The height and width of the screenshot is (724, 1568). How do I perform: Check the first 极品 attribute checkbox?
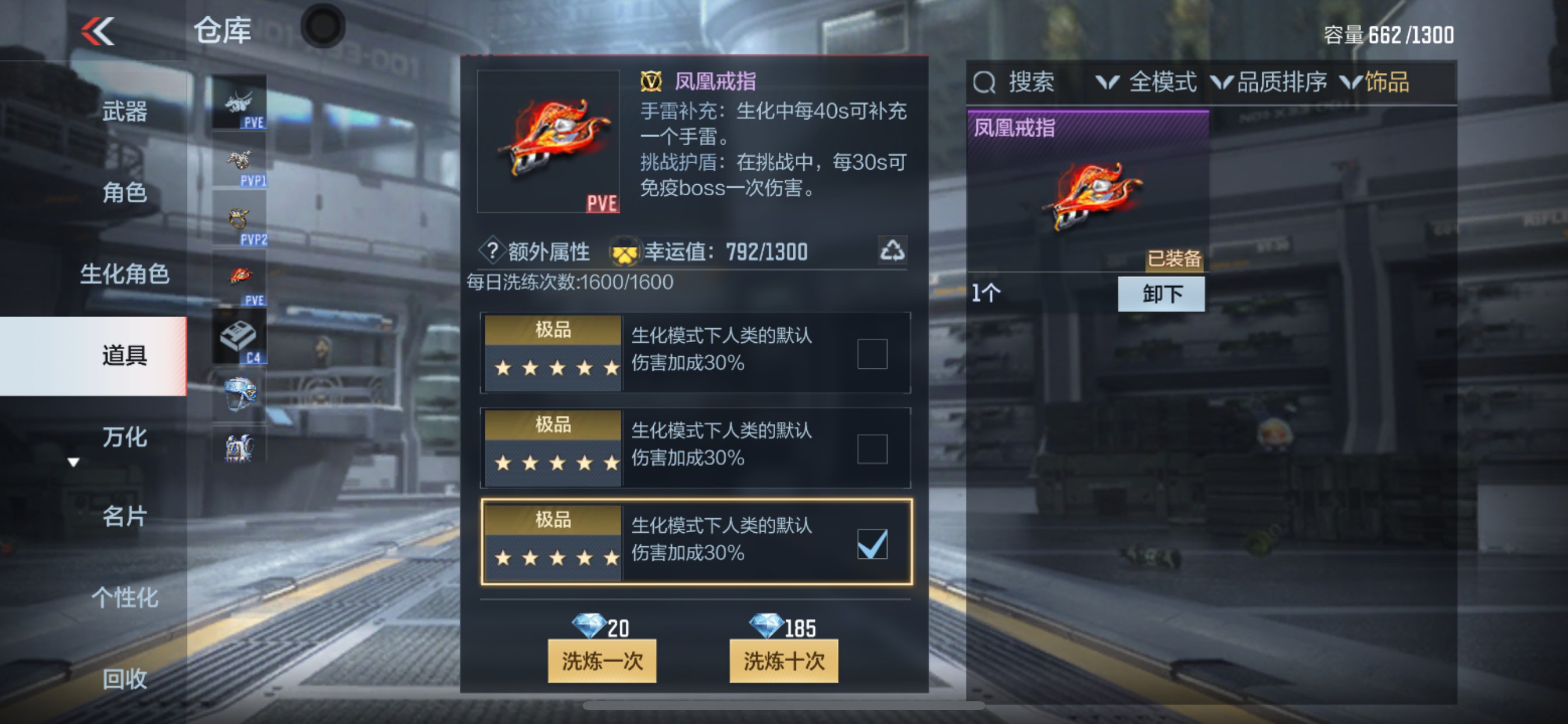click(x=871, y=353)
